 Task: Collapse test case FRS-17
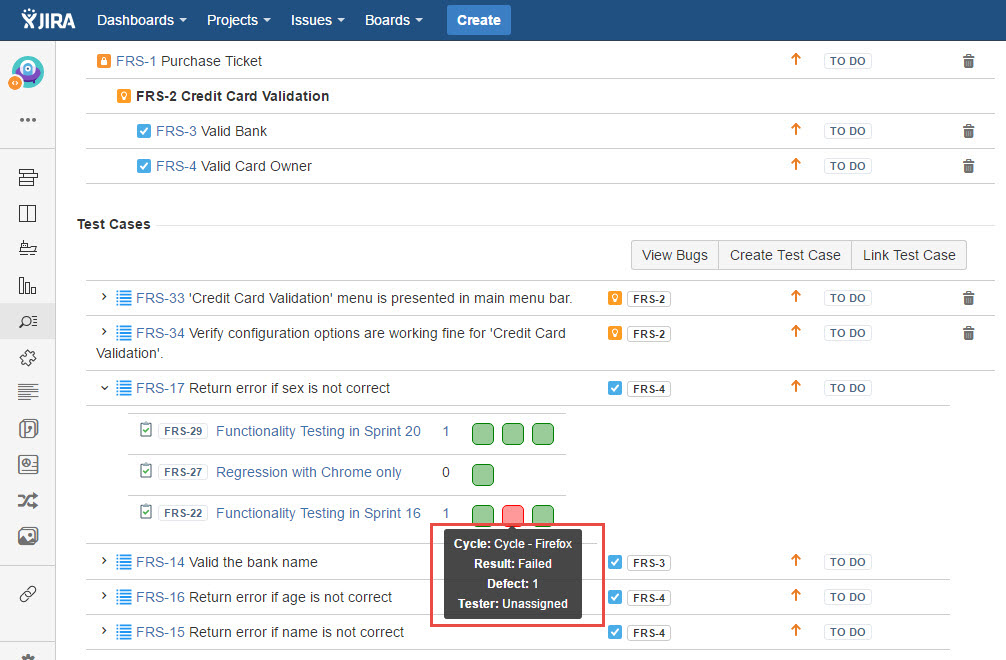[104, 388]
